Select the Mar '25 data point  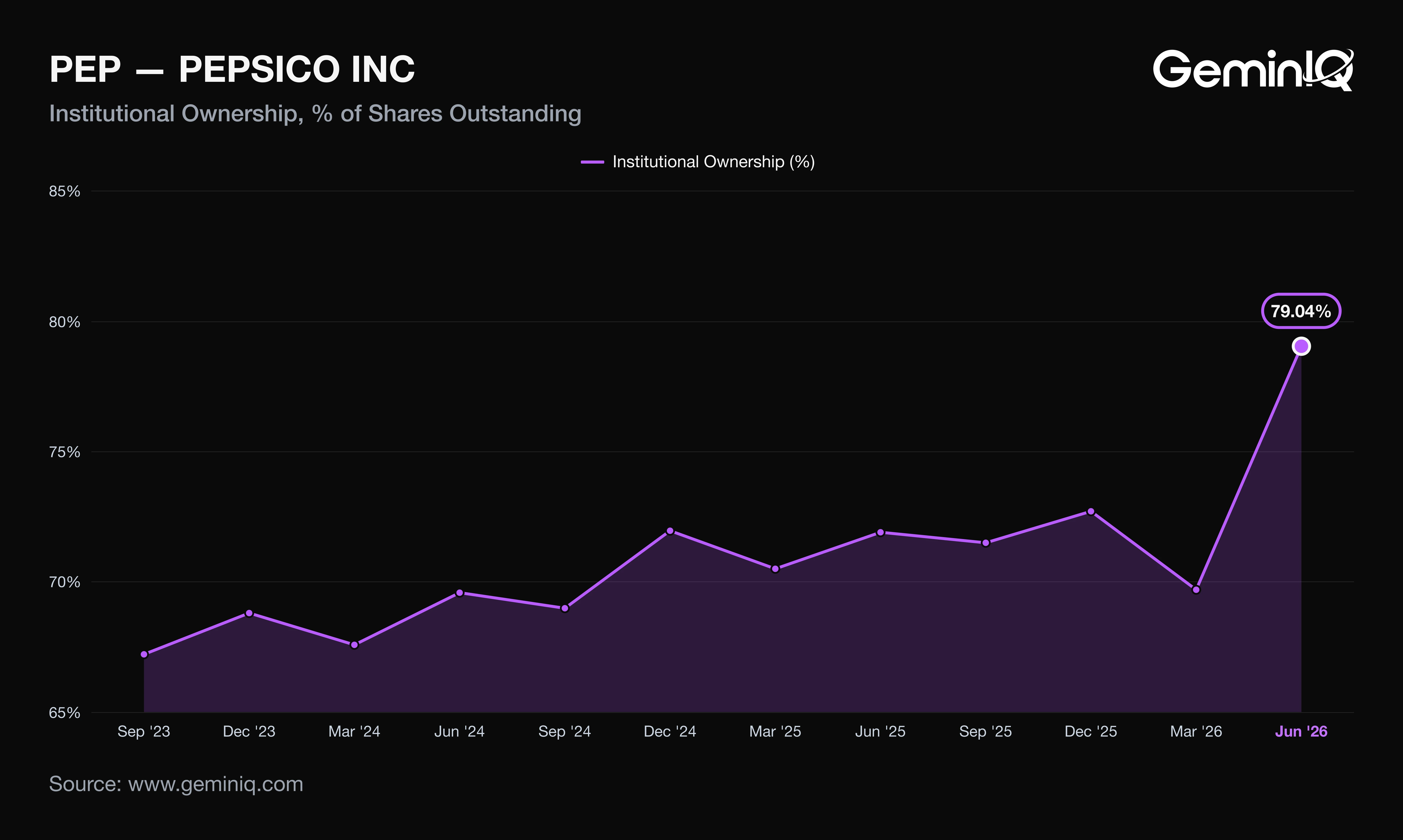(775, 569)
